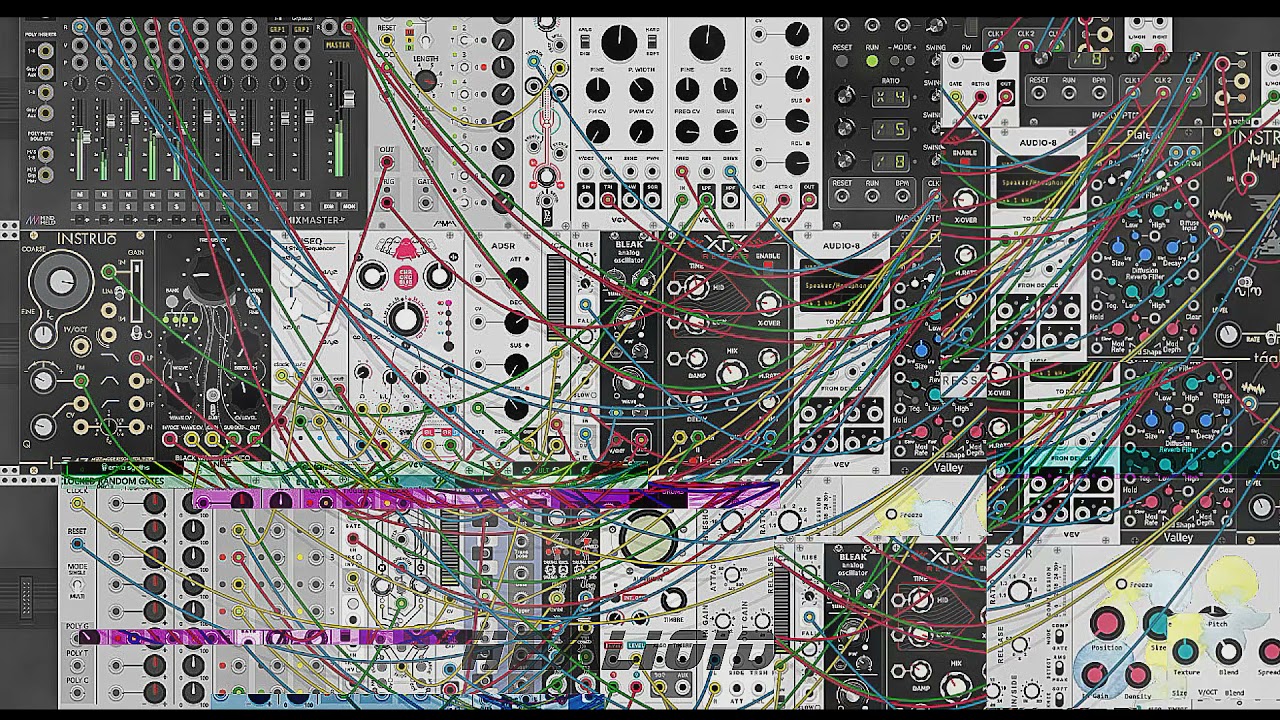Click the TRIG jack on the sequencer
Viewport: 1280px width, 720px height.
click(387, 202)
